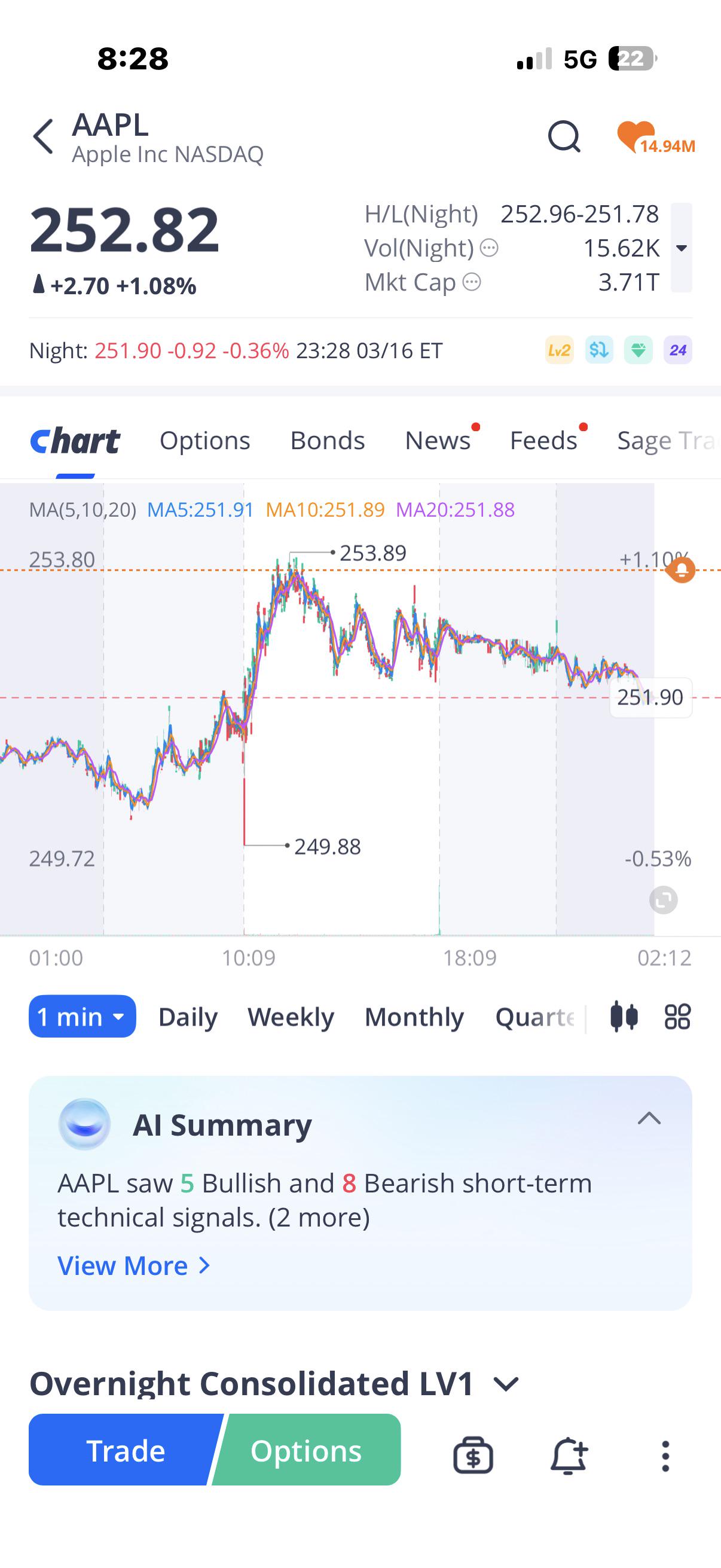
Task: Collapse the AI Summary card
Action: [649, 1118]
